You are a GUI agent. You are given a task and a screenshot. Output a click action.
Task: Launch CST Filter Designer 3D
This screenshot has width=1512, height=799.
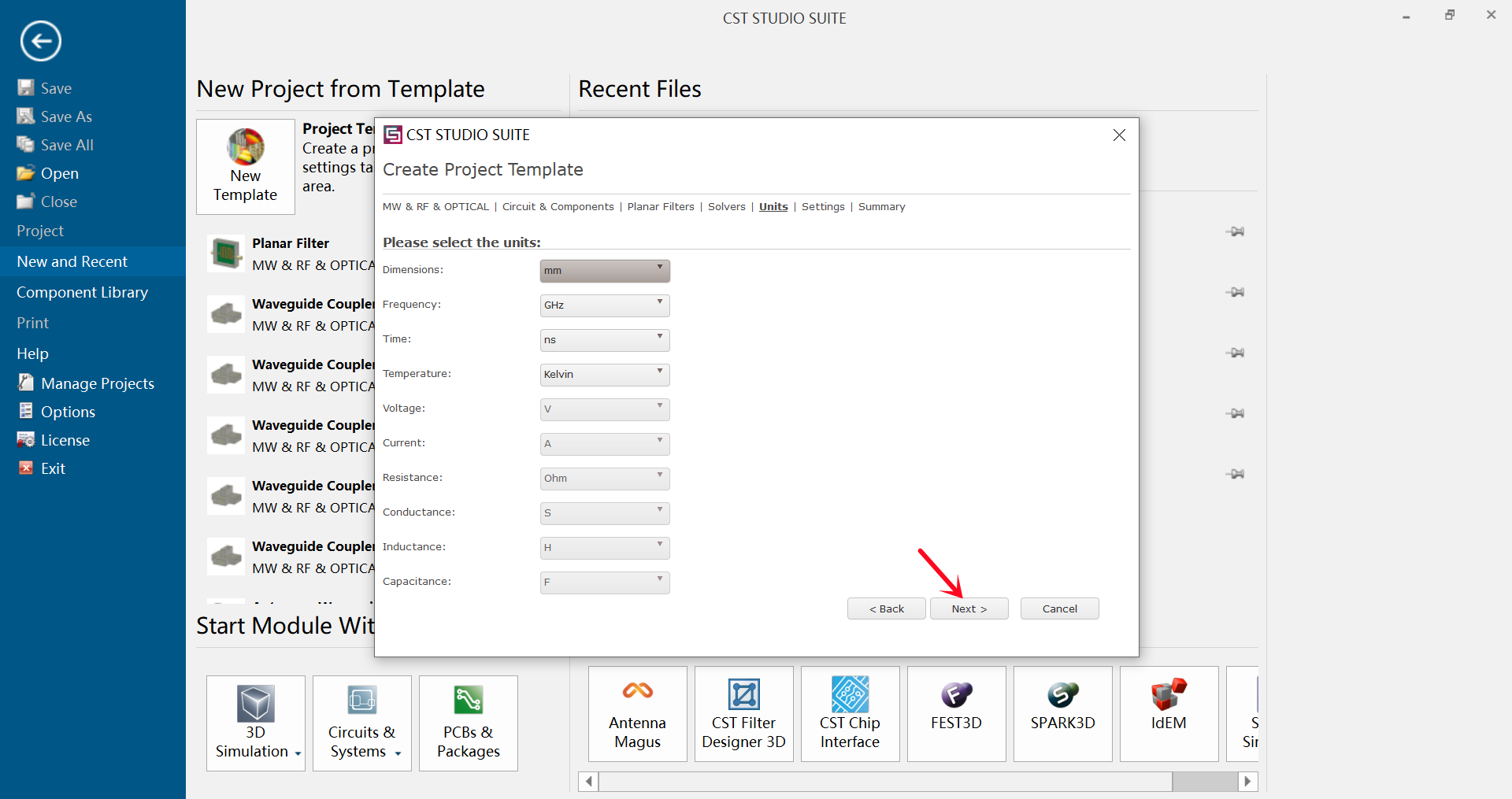pyautogui.click(x=744, y=714)
